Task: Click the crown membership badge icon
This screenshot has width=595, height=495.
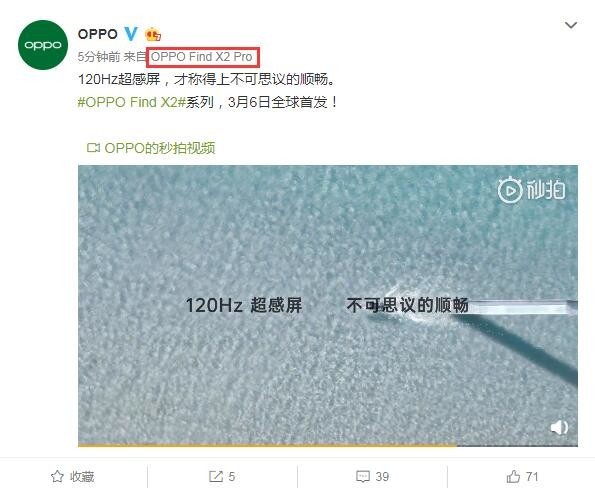Action: tap(153, 35)
